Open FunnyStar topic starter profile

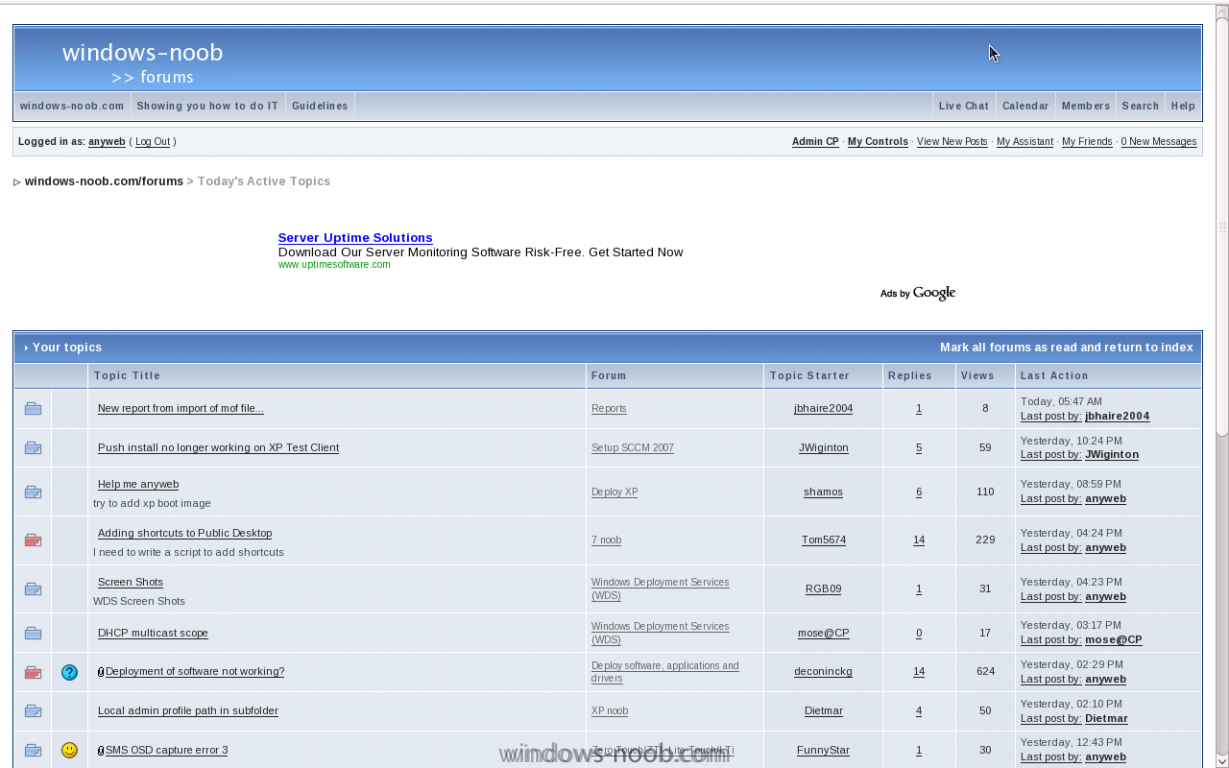tap(823, 750)
